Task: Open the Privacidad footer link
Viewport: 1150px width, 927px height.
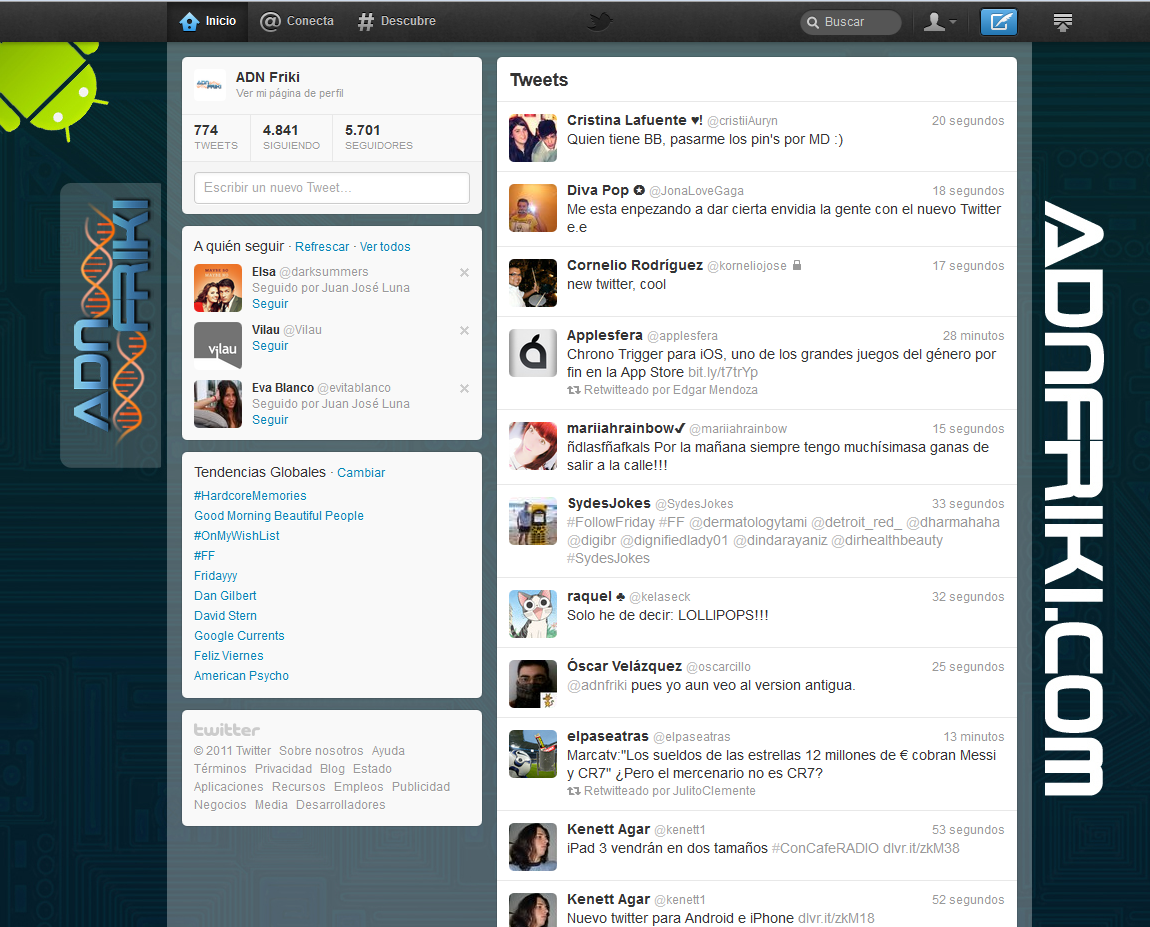Action: 283,769
